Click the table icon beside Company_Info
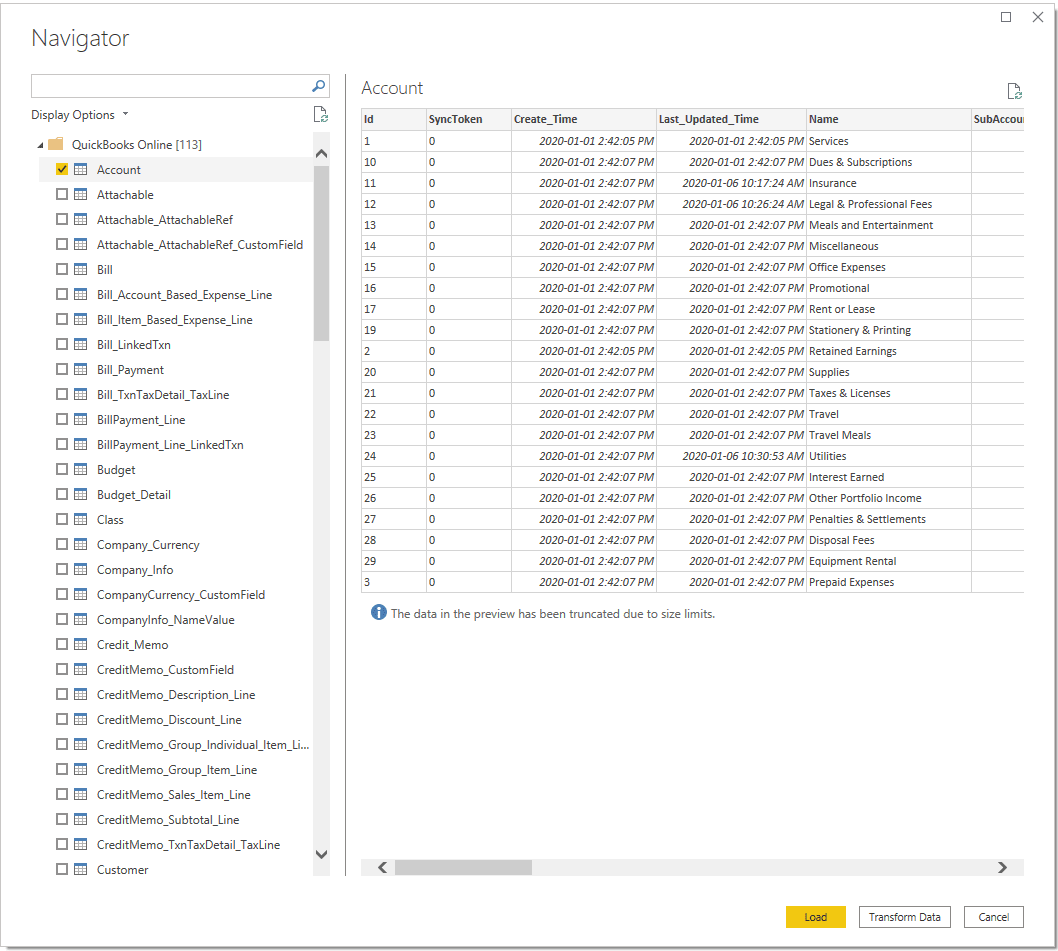This screenshot has width=1058, height=951. [x=81, y=569]
